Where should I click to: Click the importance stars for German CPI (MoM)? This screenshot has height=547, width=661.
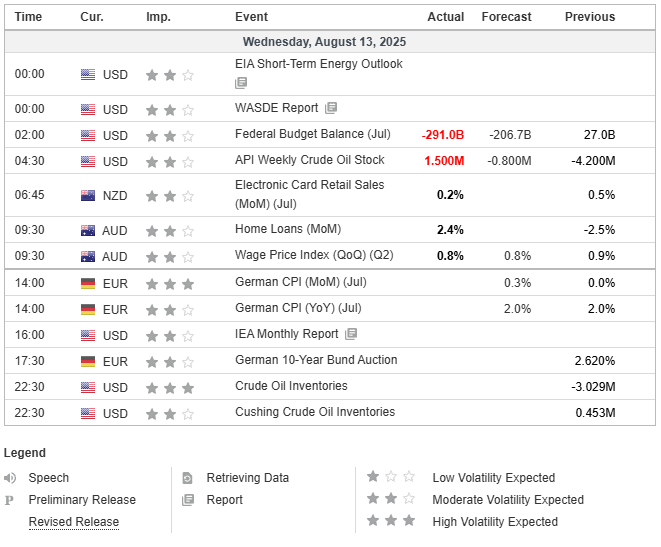pyautogui.click(x=170, y=284)
